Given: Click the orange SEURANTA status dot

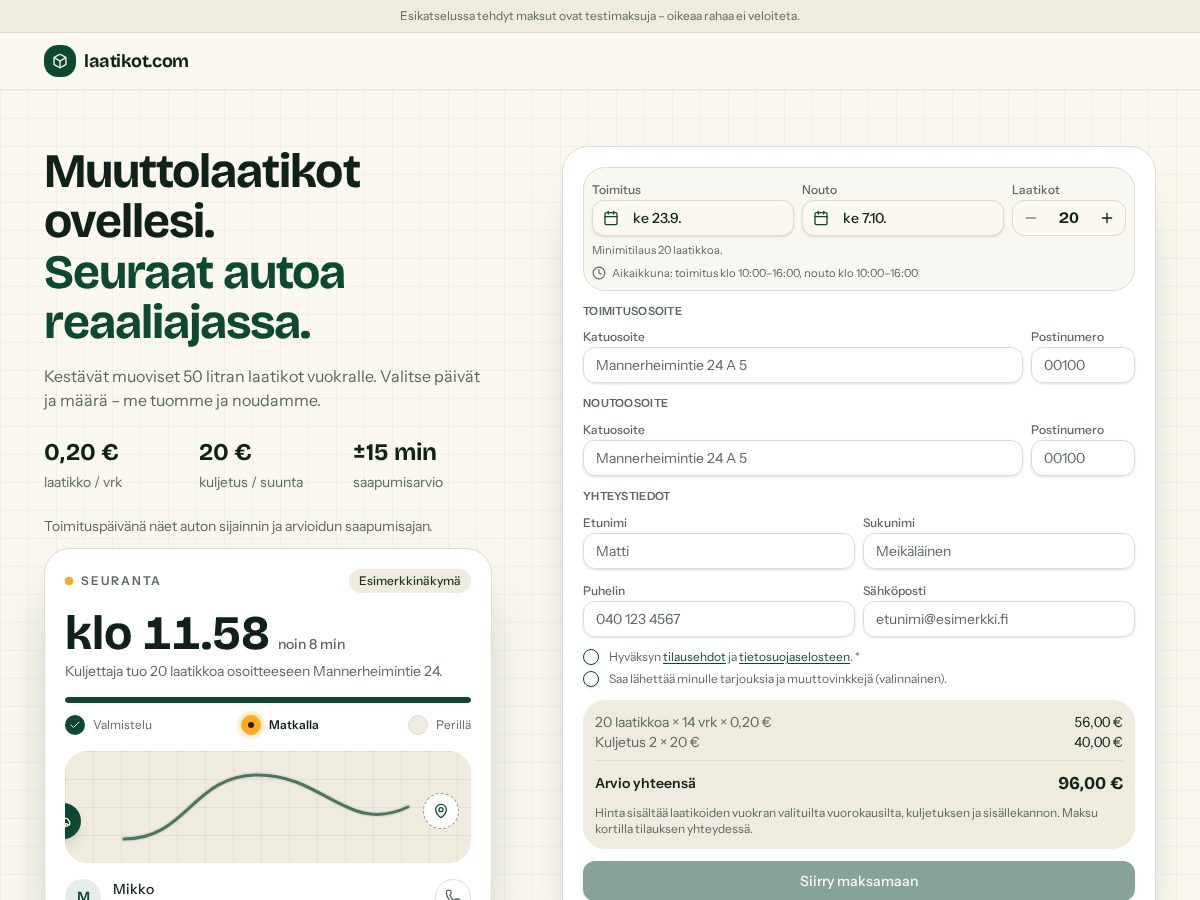Looking at the screenshot, I should pos(69,581).
